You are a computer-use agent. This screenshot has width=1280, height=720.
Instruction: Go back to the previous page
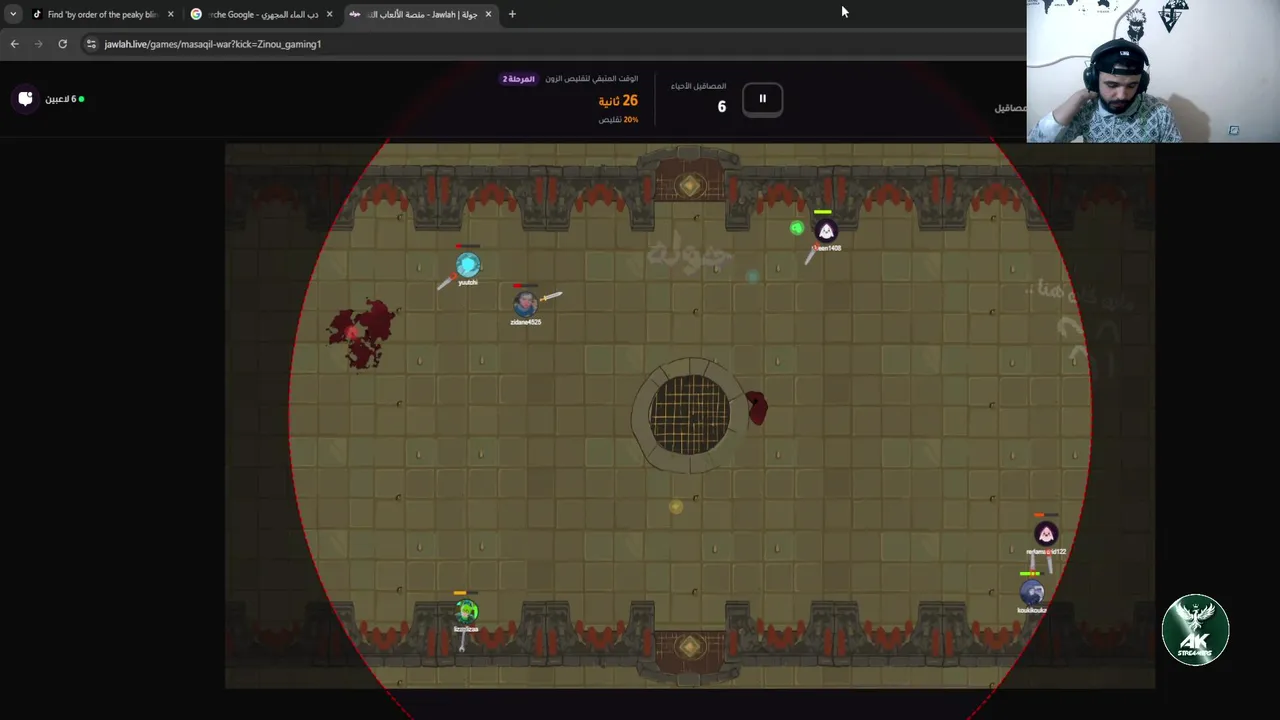coord(14,44)
